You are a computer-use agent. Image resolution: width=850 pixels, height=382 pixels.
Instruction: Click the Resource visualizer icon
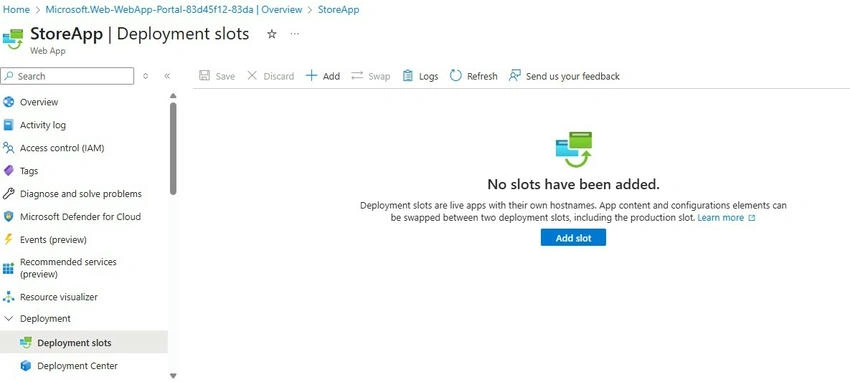click(x=8, y=297)
